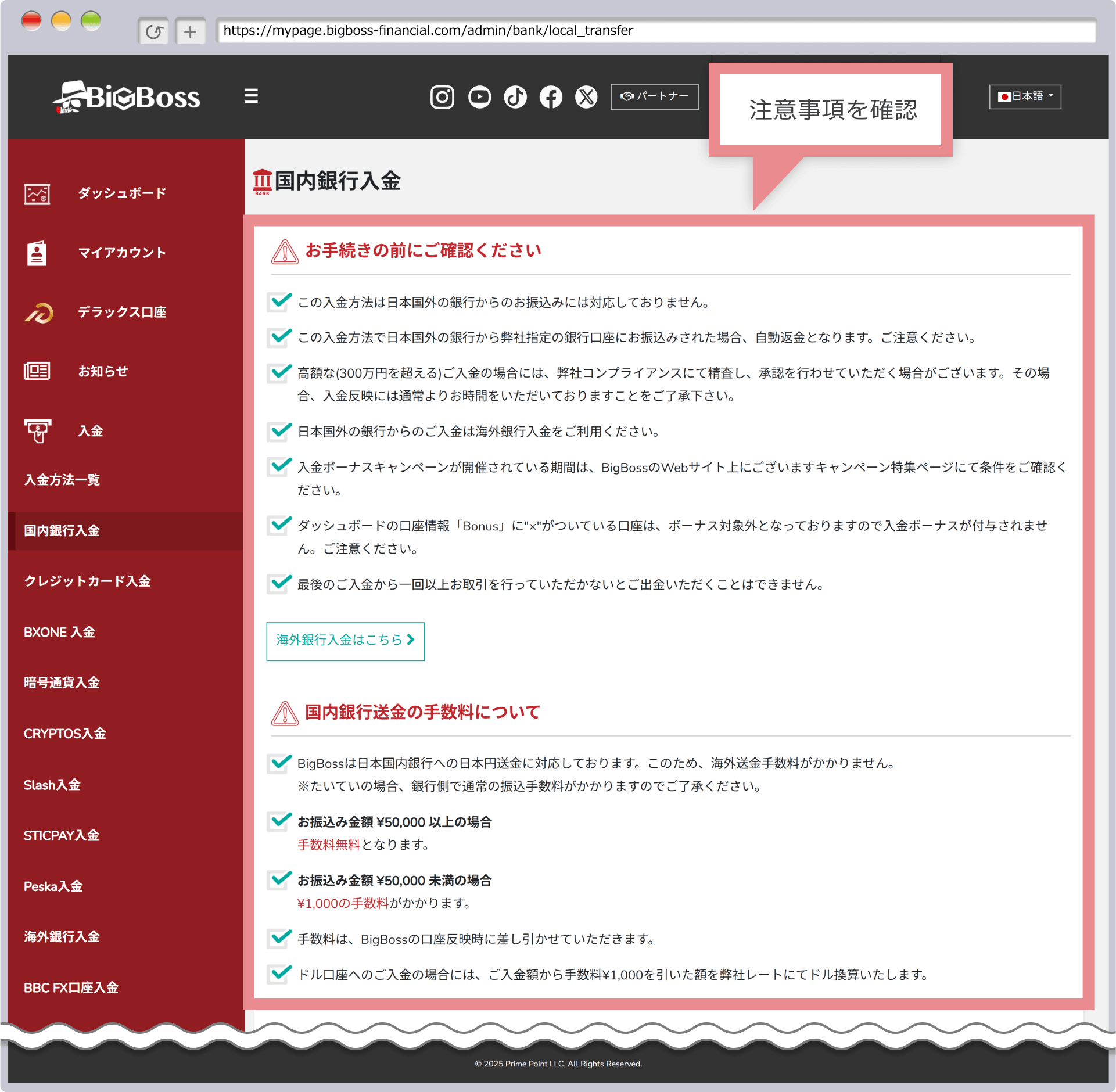Toggle the hamburger menu icon
Screen dimensions: 1116x1092
coord(251,96)
